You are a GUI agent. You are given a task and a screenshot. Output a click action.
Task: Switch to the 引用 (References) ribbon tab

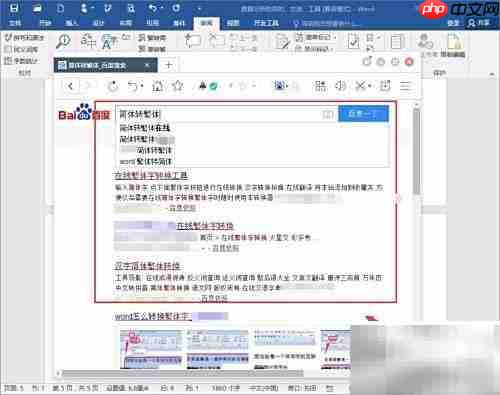pos(152,23)
